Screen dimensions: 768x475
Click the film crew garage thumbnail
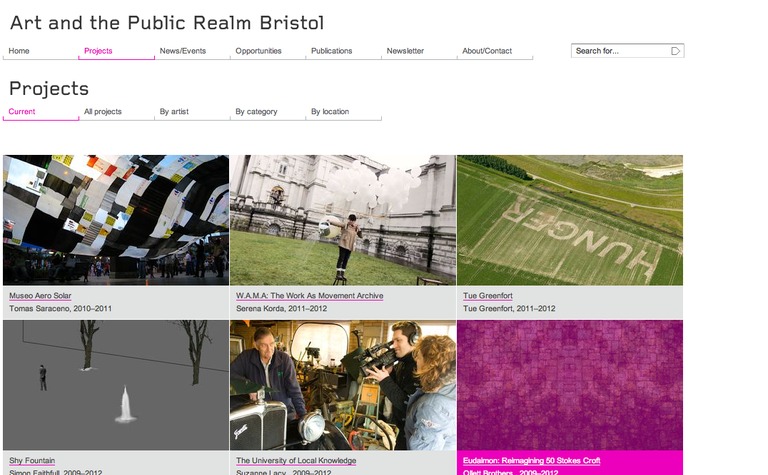click(x=343, y=385)
